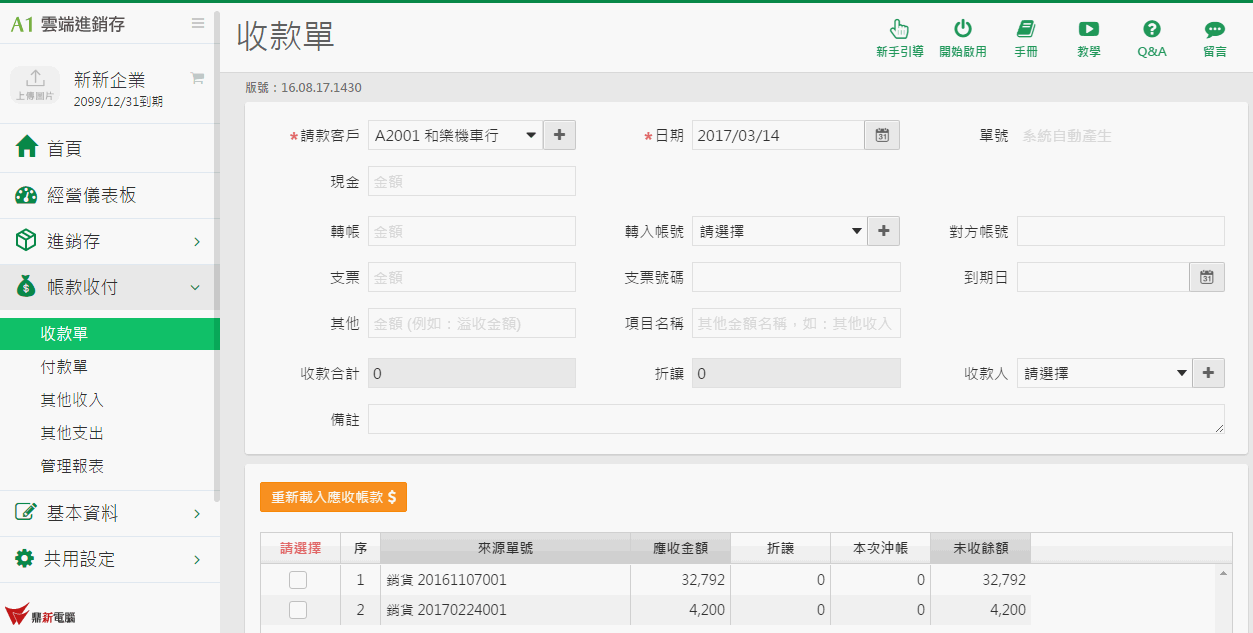Click the table scroll-up arrow
Screen dimensions: 1253x633
[x=1222, y=573]
